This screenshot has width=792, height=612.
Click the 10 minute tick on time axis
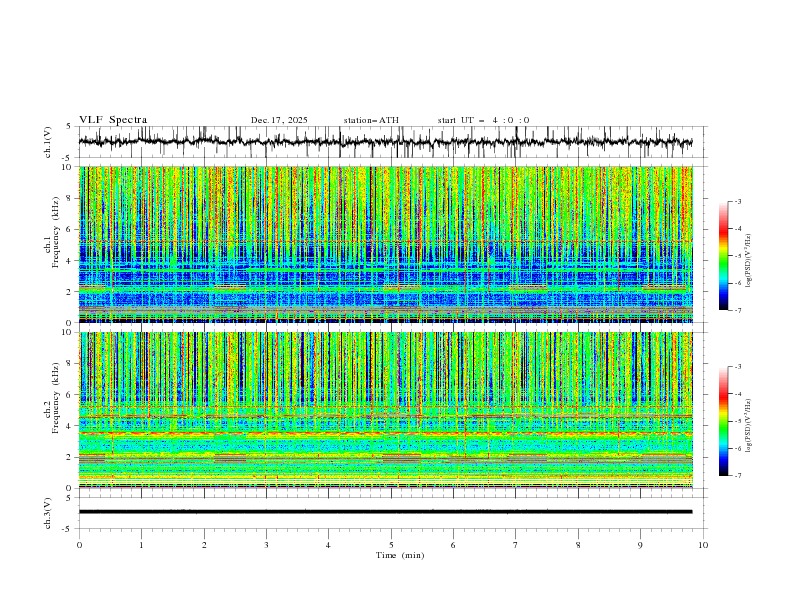[703, 544]
